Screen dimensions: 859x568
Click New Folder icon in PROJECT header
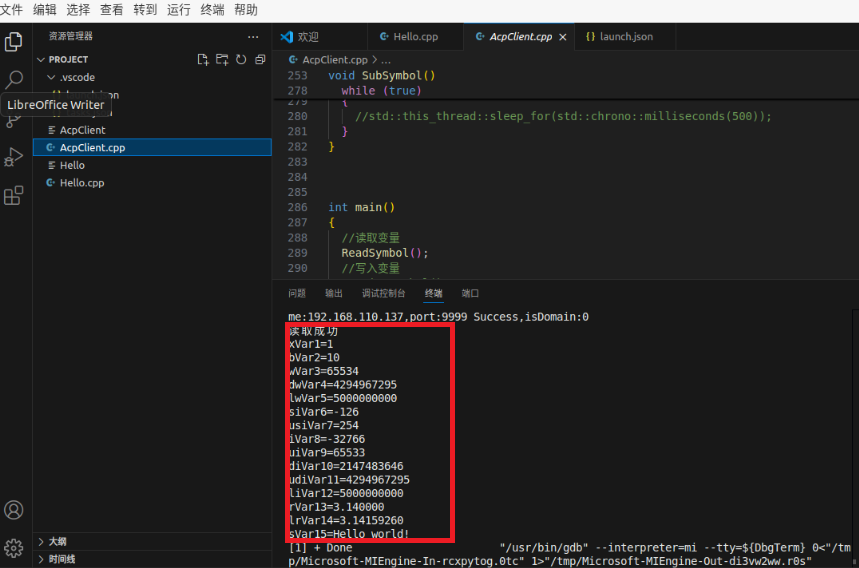222,59
